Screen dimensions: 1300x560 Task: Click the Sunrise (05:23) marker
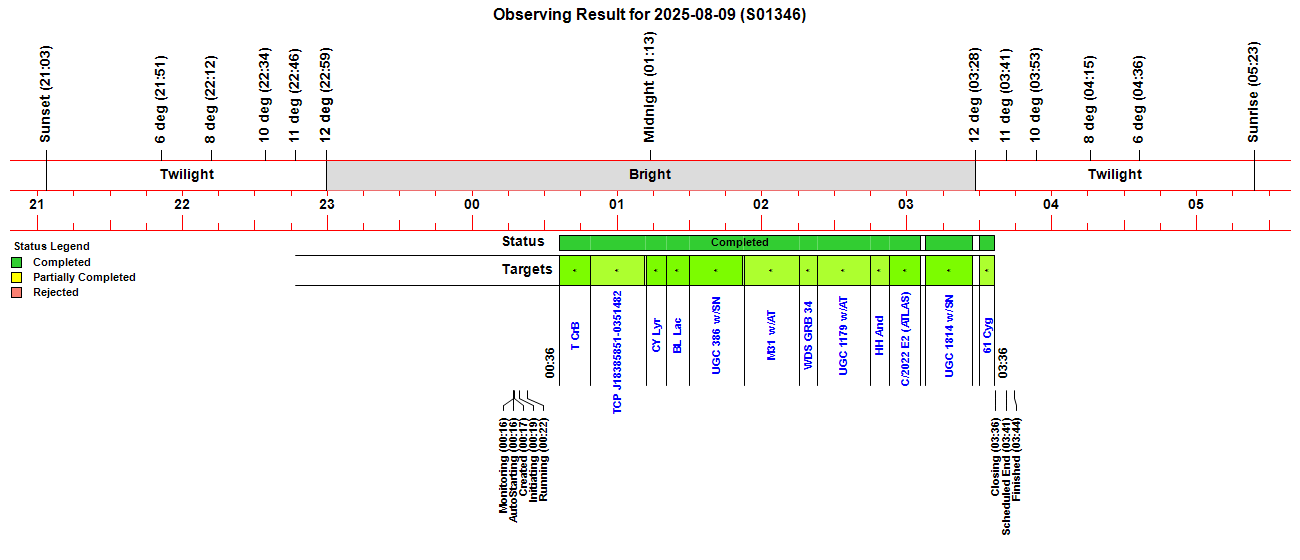point(1254,92)
